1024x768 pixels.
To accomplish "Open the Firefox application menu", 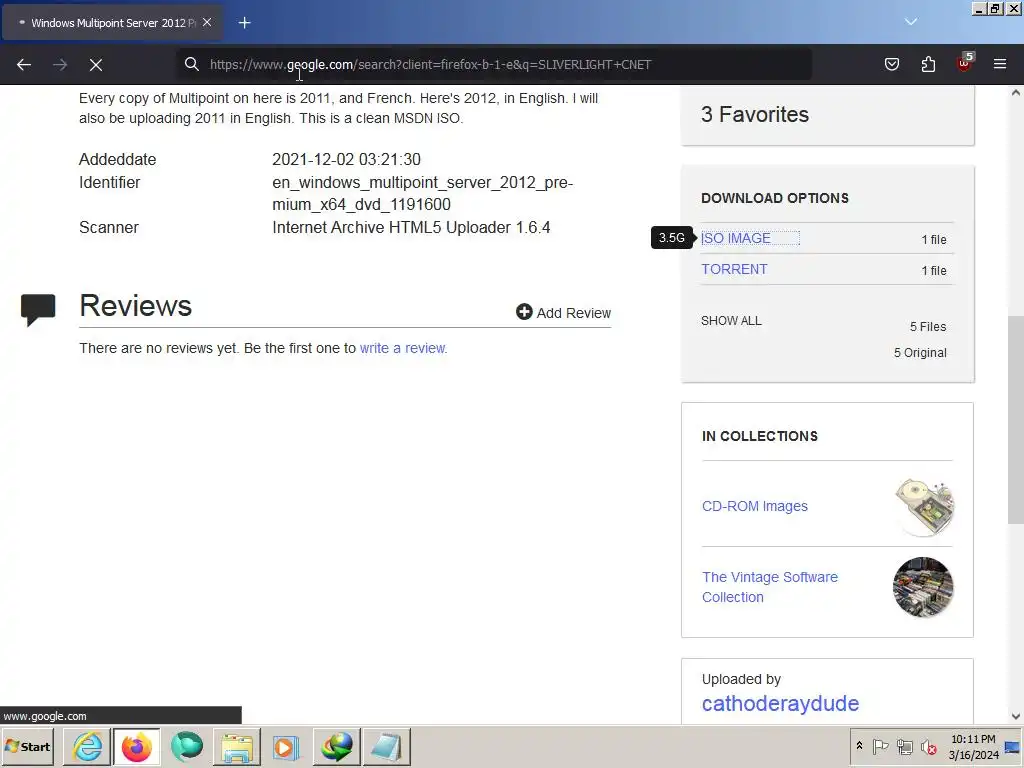I will [x=1000, y=64].
